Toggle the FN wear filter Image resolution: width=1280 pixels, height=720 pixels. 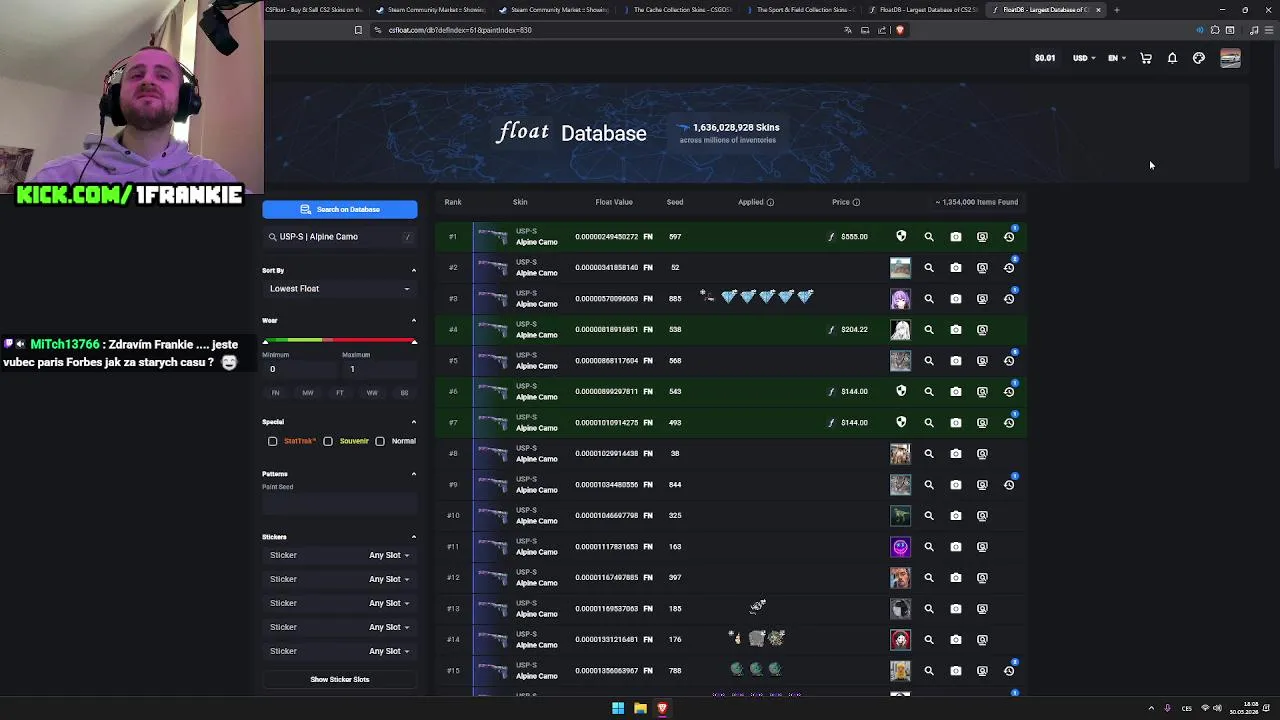(x=276, y=393)
